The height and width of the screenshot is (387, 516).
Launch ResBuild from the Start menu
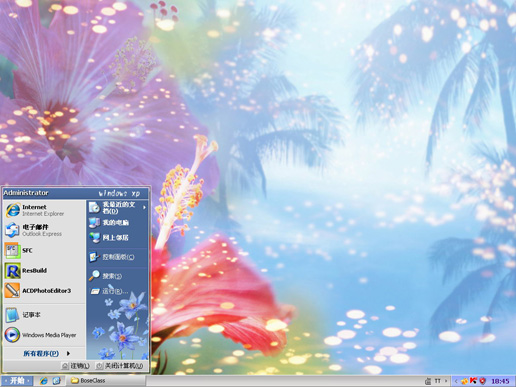coord(12,270)
